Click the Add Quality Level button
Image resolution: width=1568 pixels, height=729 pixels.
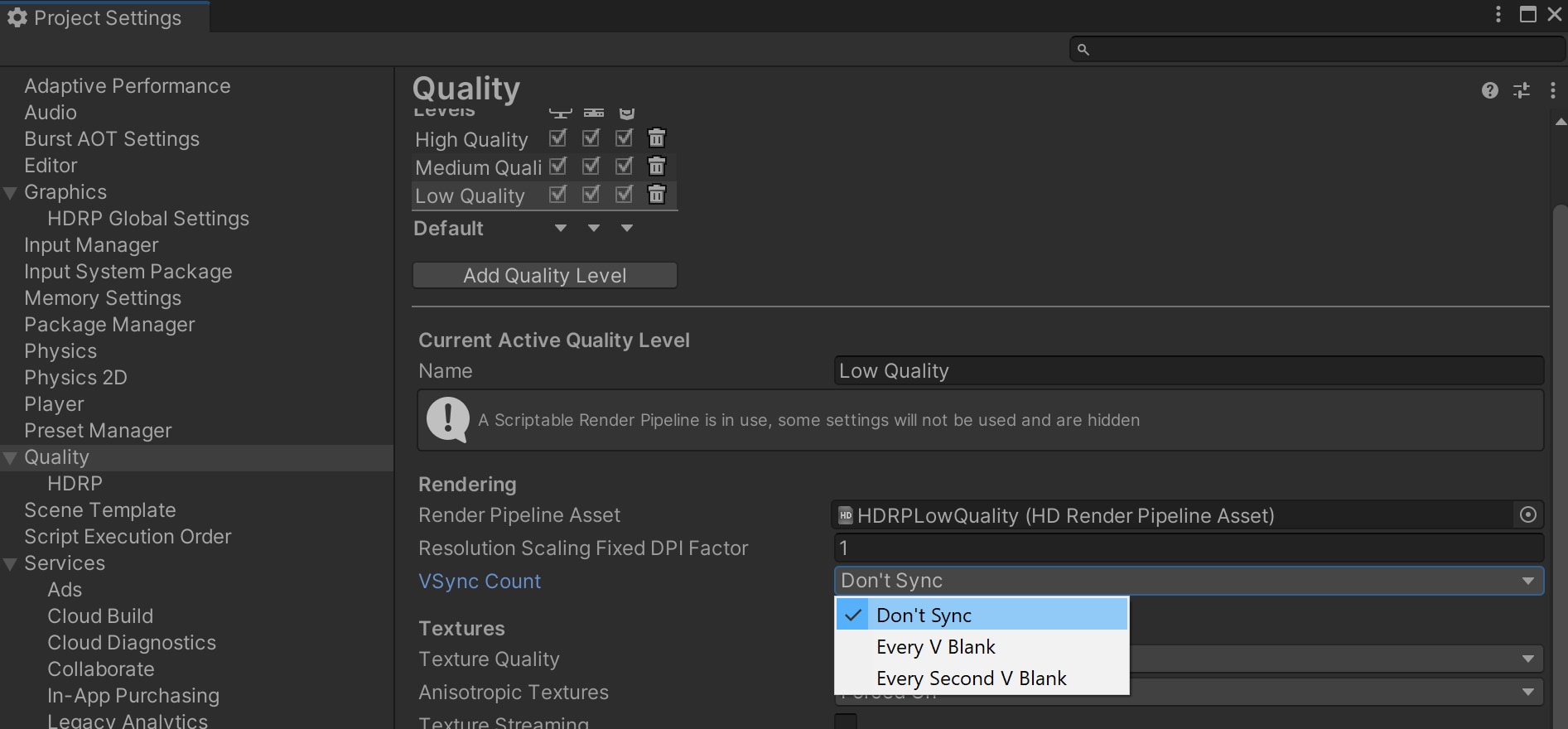[x=544, y=276]
